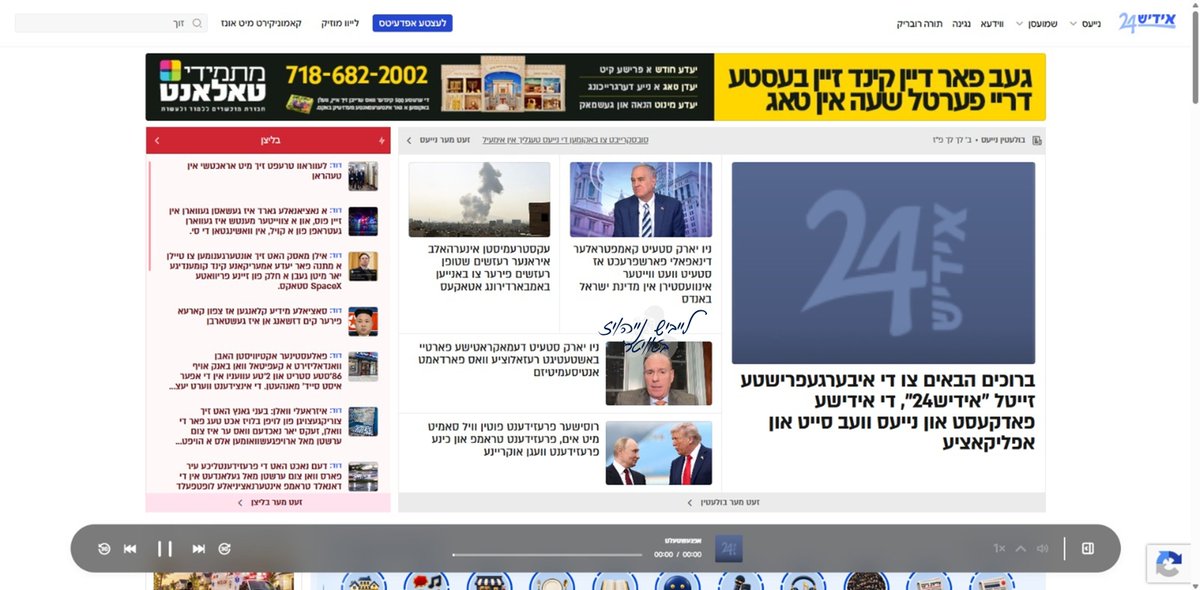This screenshot has height=590, width=1200.
Task: Click the player's track thumbnail
Action: coord(729,549)
